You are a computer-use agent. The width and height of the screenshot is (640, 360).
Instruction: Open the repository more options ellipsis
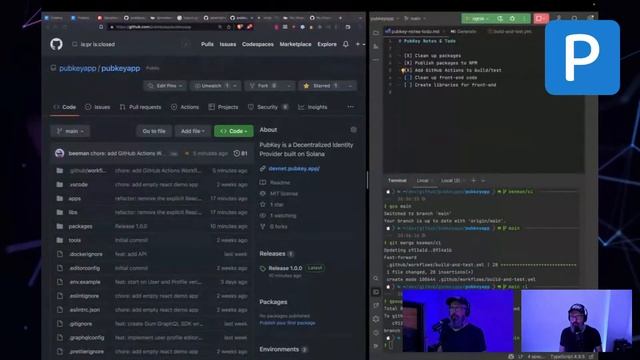351,107
